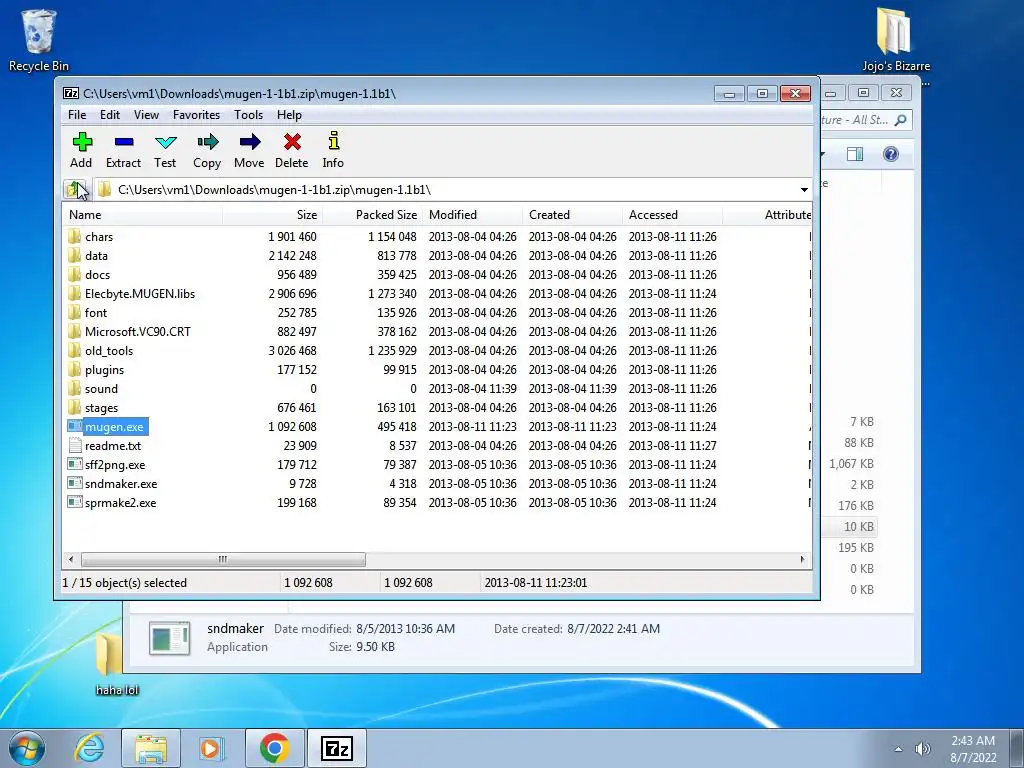This screenshot has width=1024, height=768.
Task: Open Recycle Bin desktop icon
Action: (39, 39)
